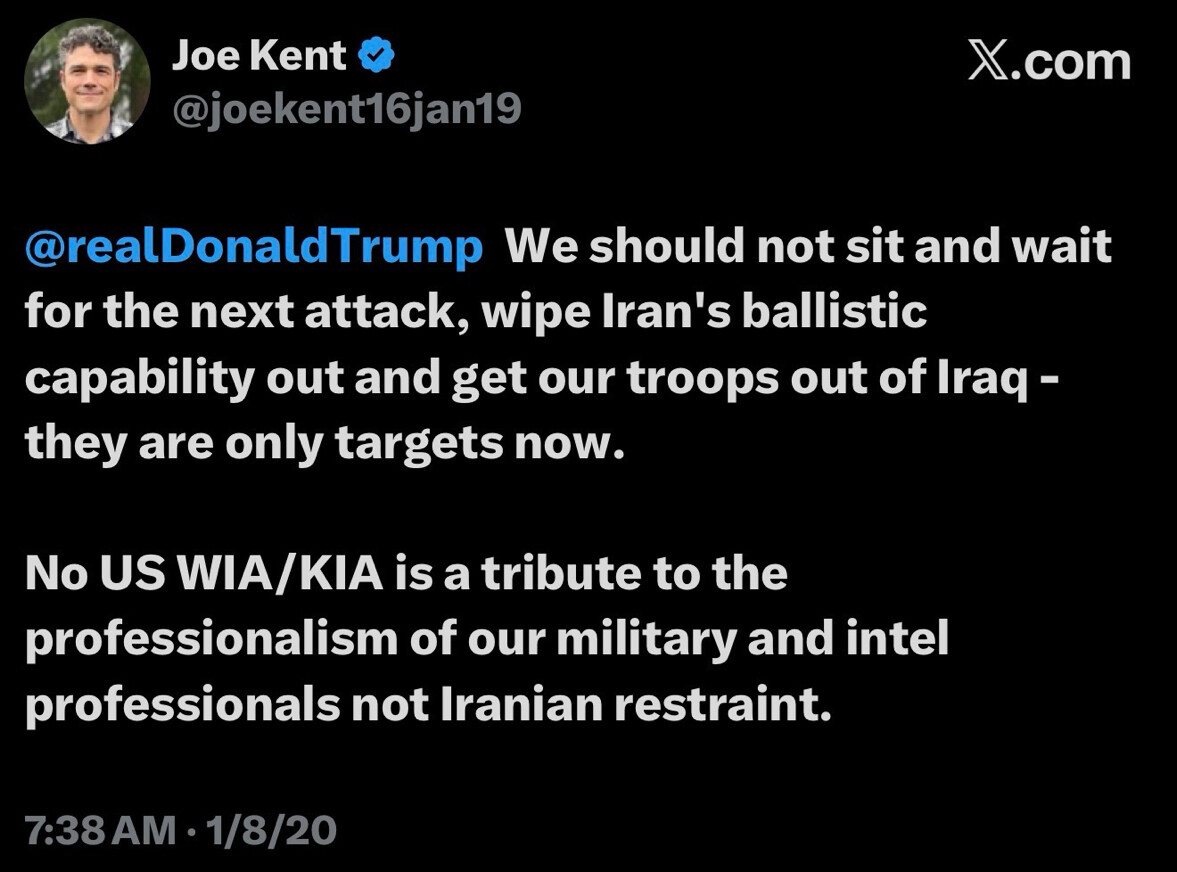Click the word "professionalism" in the post

pos(210,640)
